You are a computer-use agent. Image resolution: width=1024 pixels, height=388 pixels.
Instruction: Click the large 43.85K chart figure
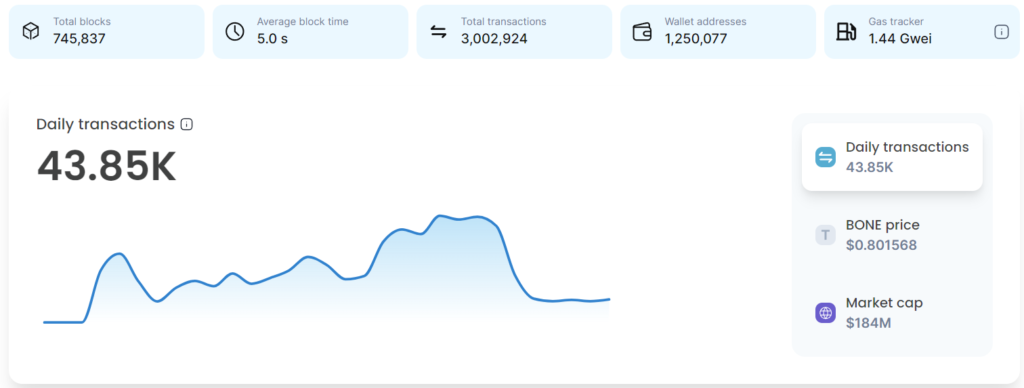tap(106, 167)
